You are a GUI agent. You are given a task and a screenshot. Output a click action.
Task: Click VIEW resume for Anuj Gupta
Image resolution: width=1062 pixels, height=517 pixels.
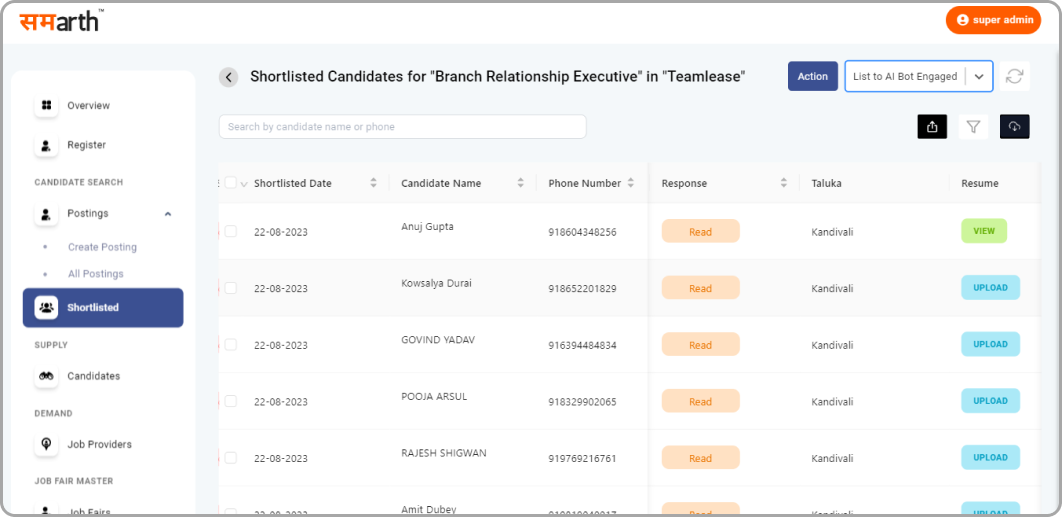point(984,231)
